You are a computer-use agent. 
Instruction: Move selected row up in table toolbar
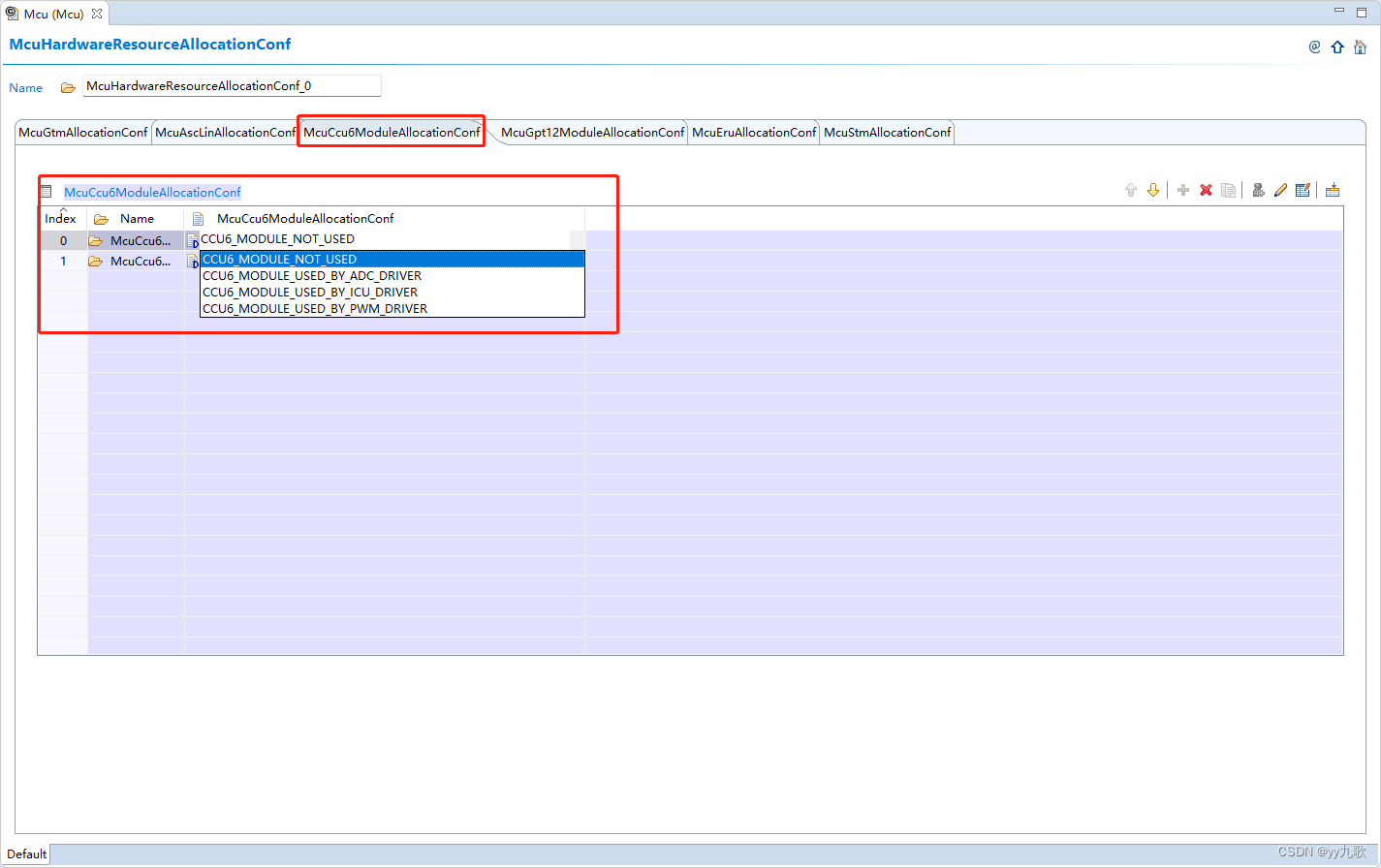(1130, 191)
